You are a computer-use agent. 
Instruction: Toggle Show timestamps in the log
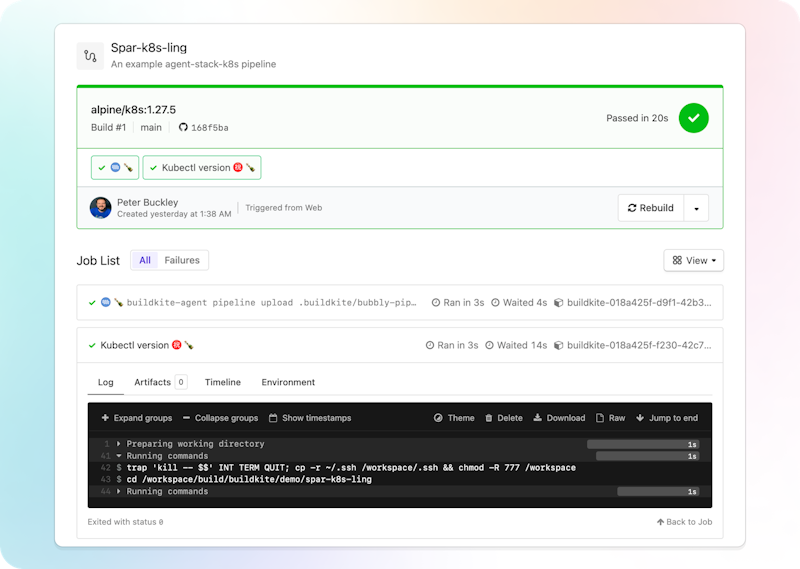[310, 418]
